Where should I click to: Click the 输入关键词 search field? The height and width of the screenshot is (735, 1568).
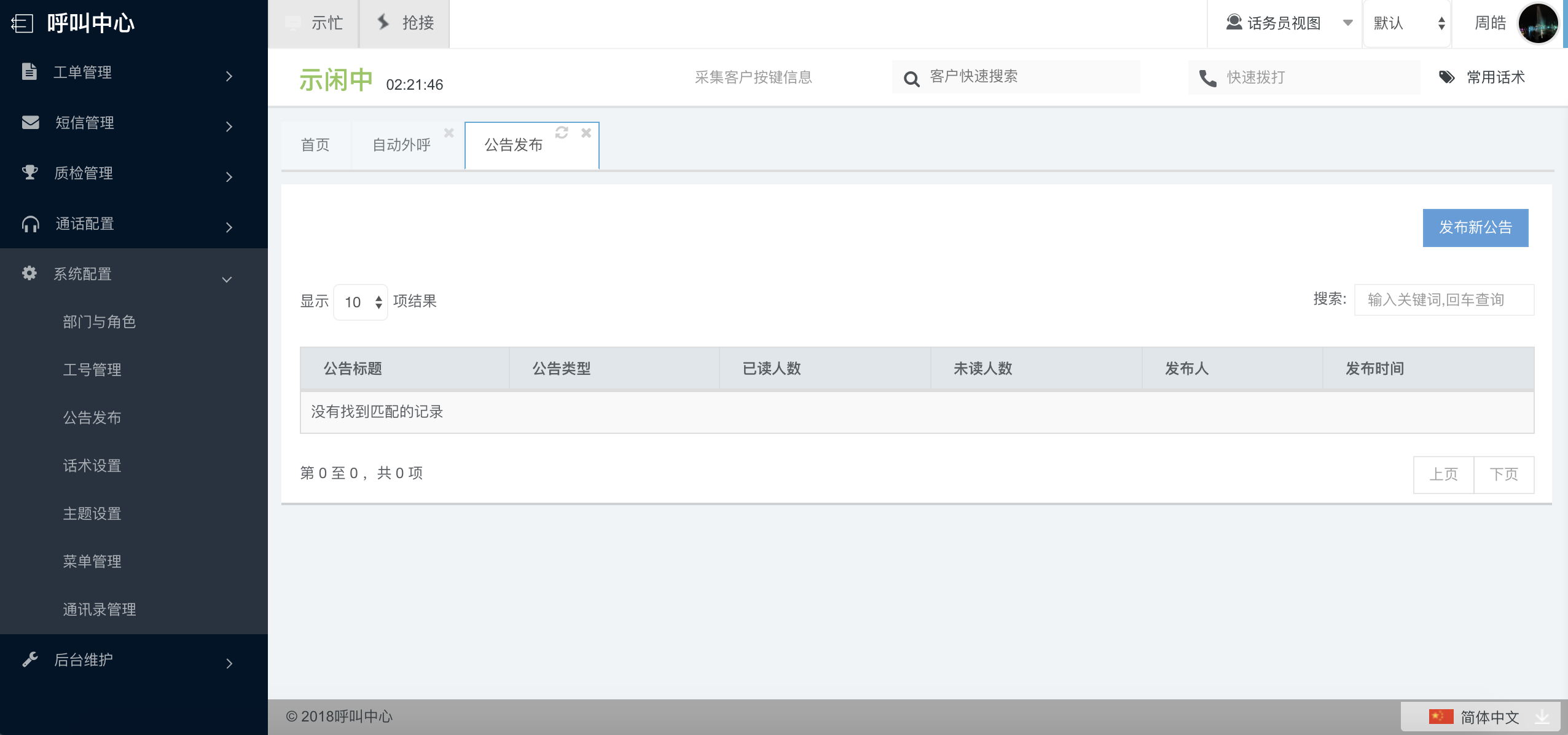pyautogui.click(x=1443, y=300)
